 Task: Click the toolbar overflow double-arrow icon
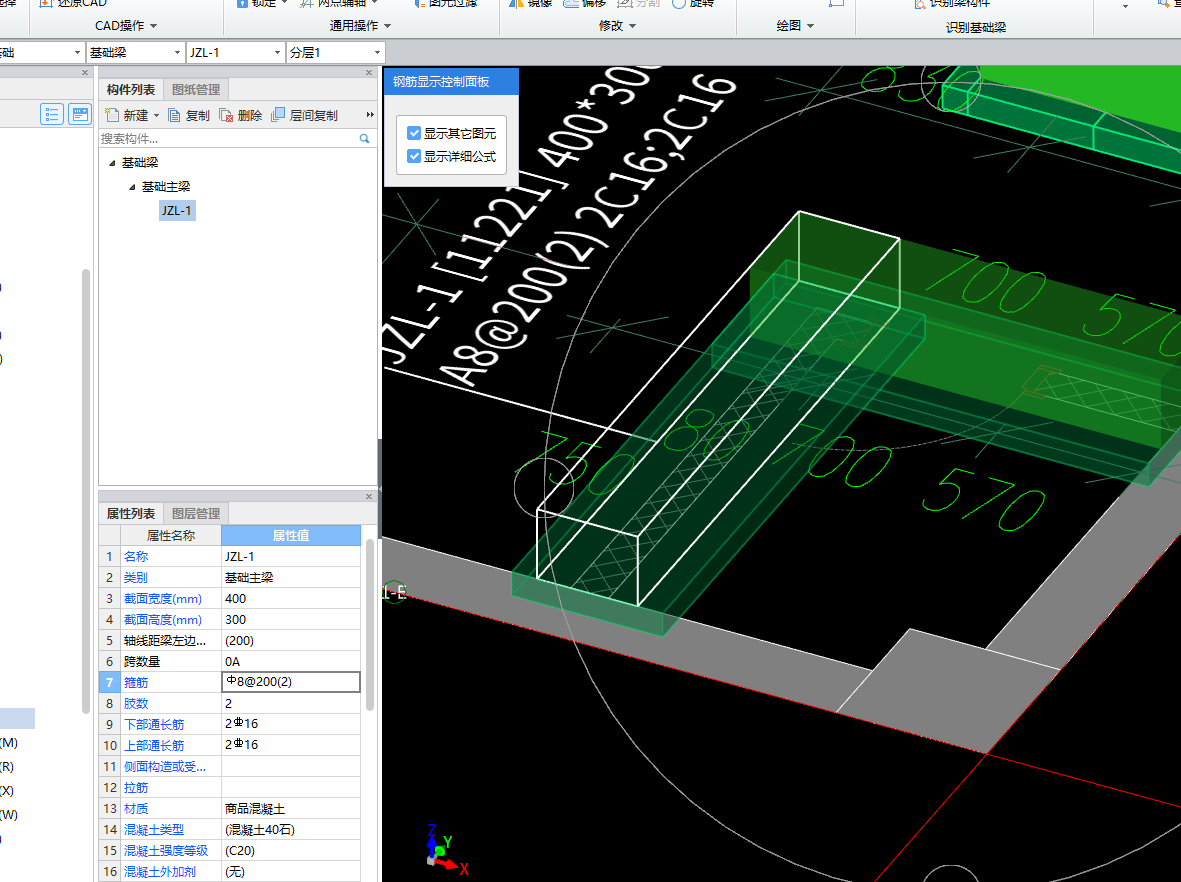(x=370, y=114)
